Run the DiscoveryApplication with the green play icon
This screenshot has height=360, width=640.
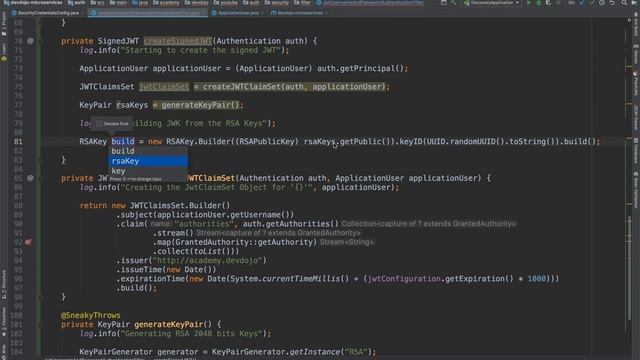coord(529,3)
